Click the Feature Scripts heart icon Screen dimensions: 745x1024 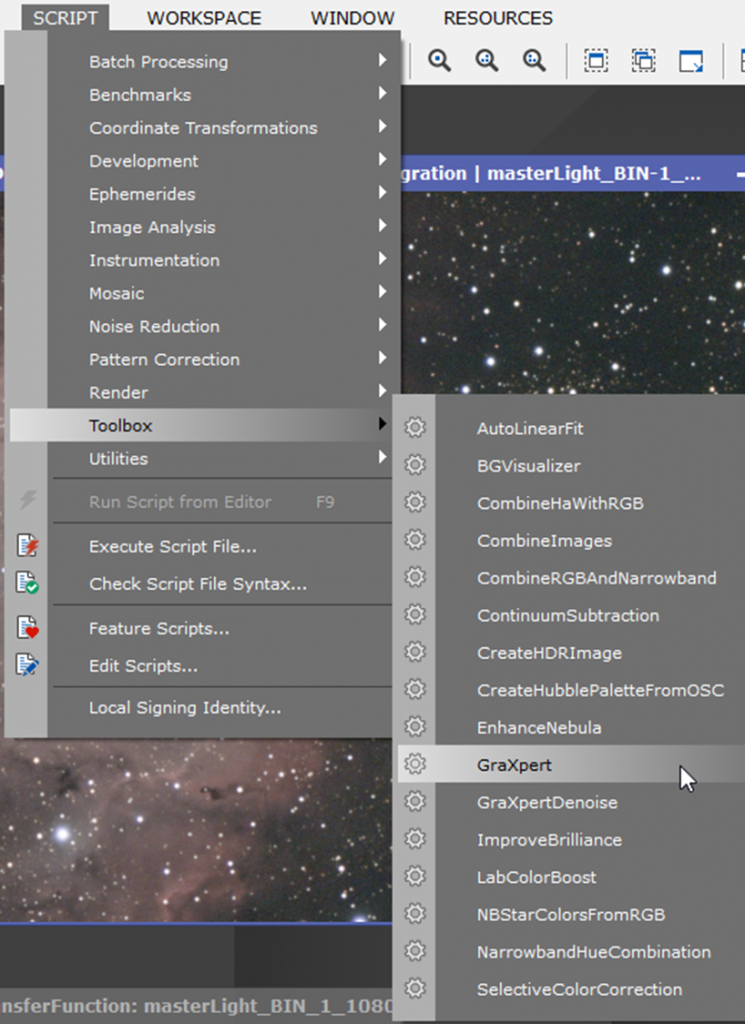click(x=28, y=628)
